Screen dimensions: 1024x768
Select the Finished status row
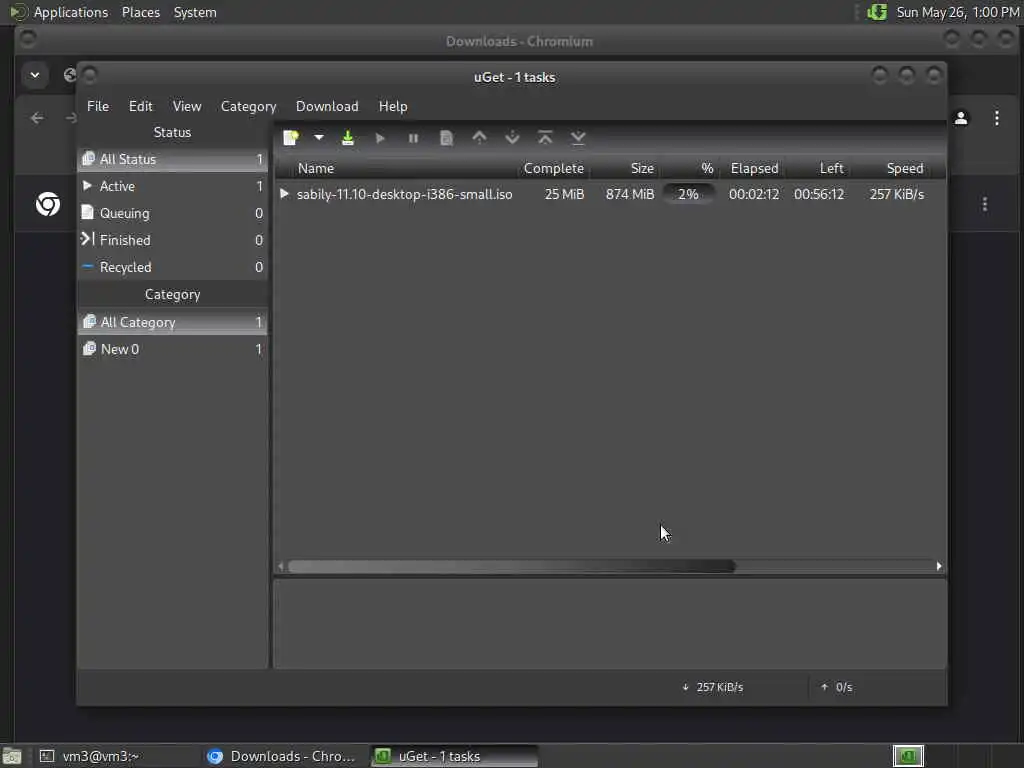[173, 240]
